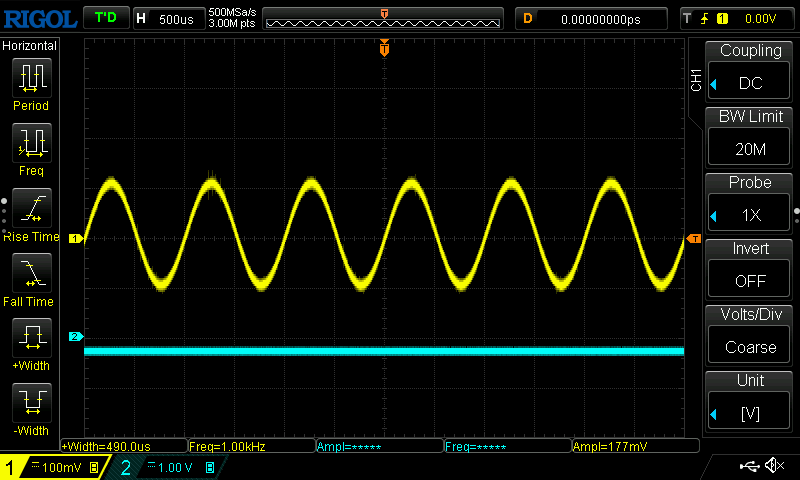Image resolution: width=800 pixels, height=480 pixels.
Task: Select the -Width measurement icon
Action: click(x=32, y=402)
